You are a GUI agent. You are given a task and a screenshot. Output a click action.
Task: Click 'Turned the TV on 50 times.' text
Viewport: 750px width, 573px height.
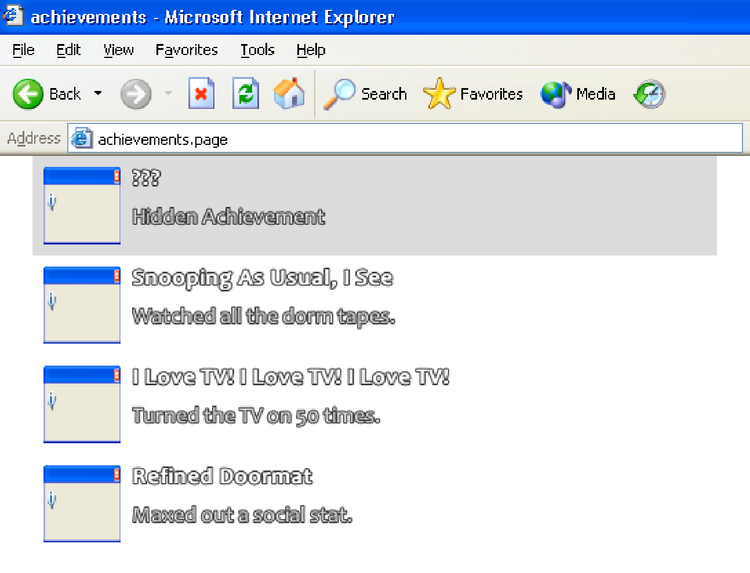pyautogui.click(x=256, y=416)
